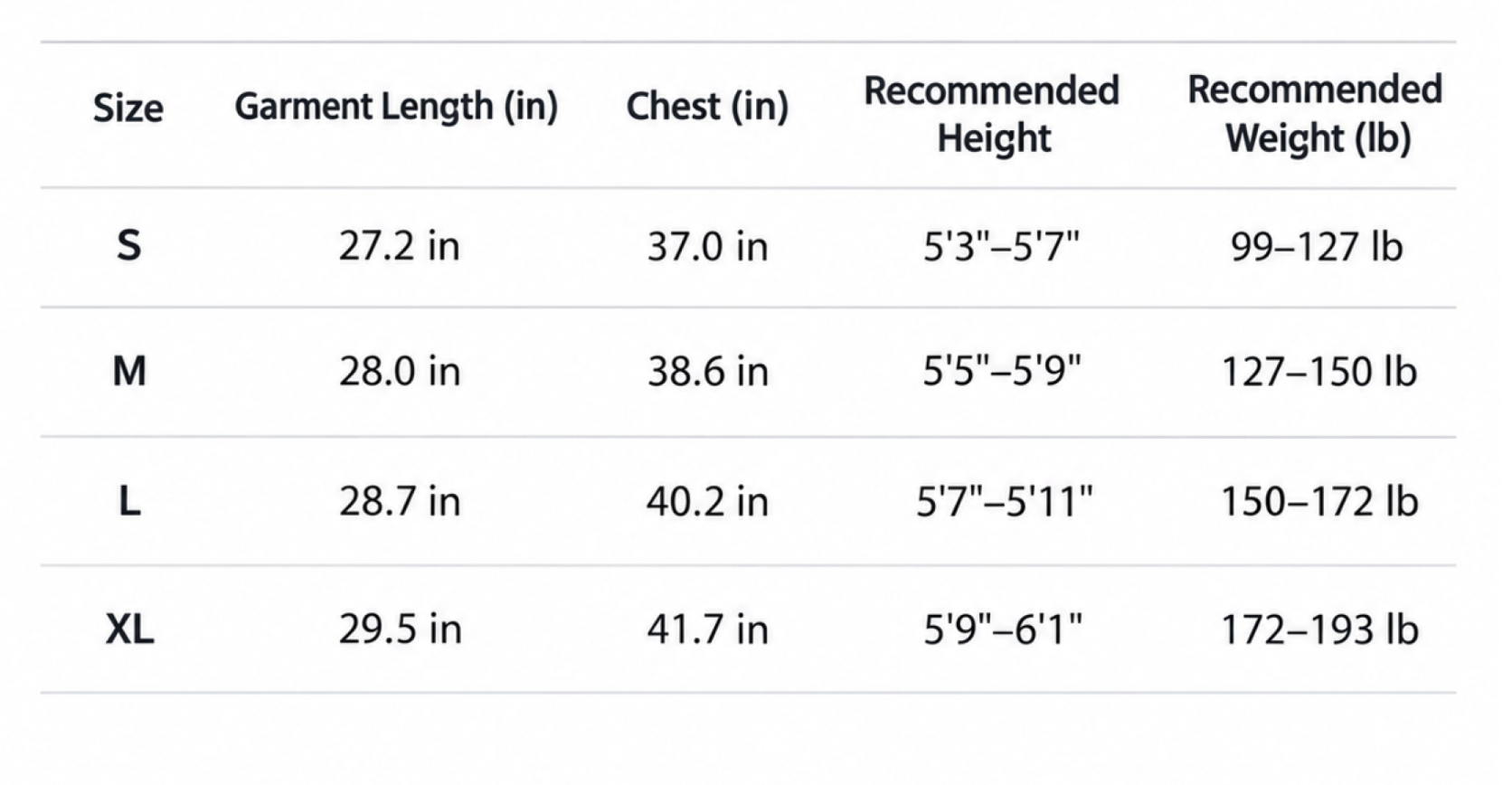The image size is (1512, 785).
Task: Click the 99–127 lb weight cell
Action: (1317, 247)
